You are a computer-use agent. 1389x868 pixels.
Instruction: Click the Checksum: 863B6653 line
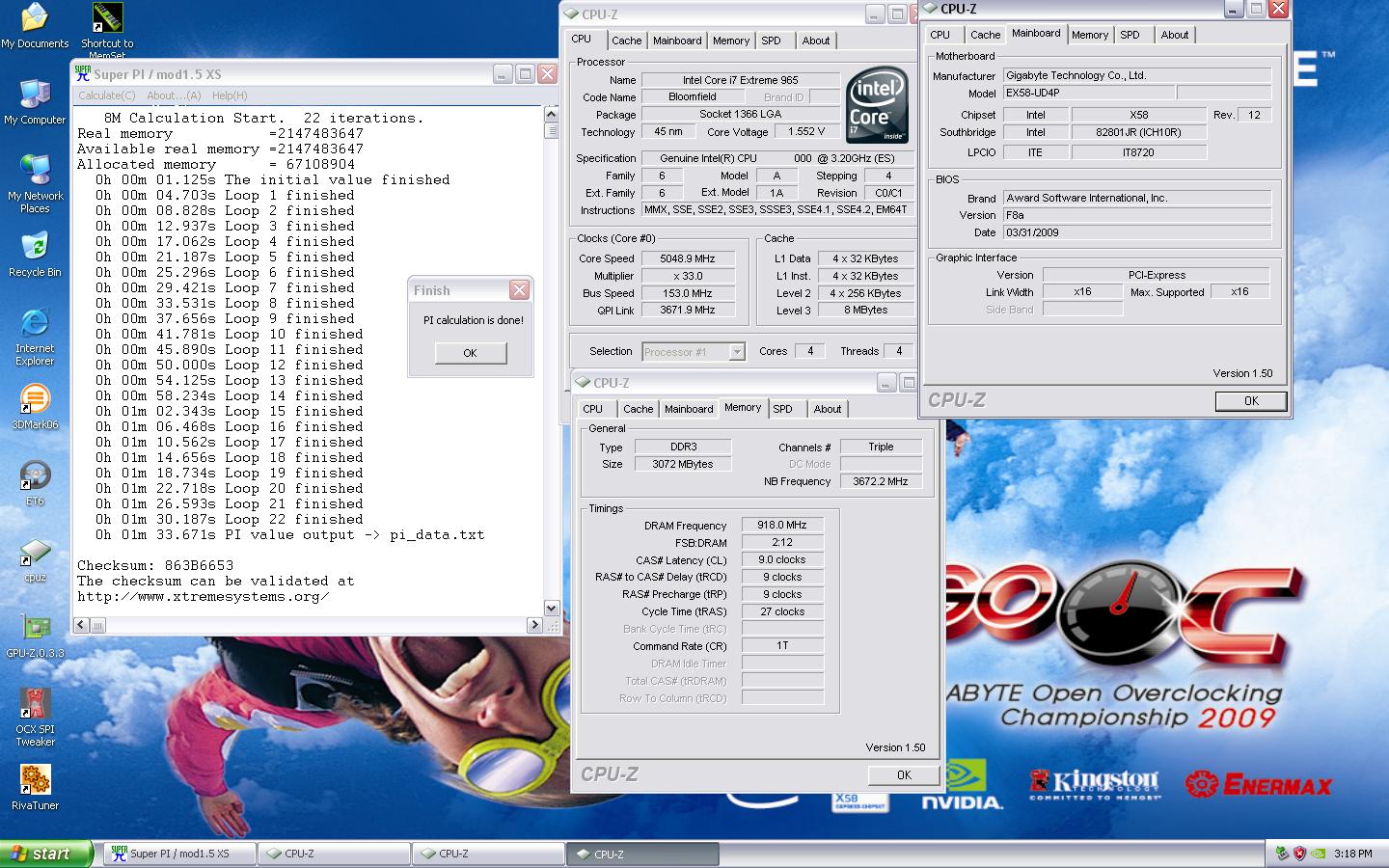click(x=155, y=565)
